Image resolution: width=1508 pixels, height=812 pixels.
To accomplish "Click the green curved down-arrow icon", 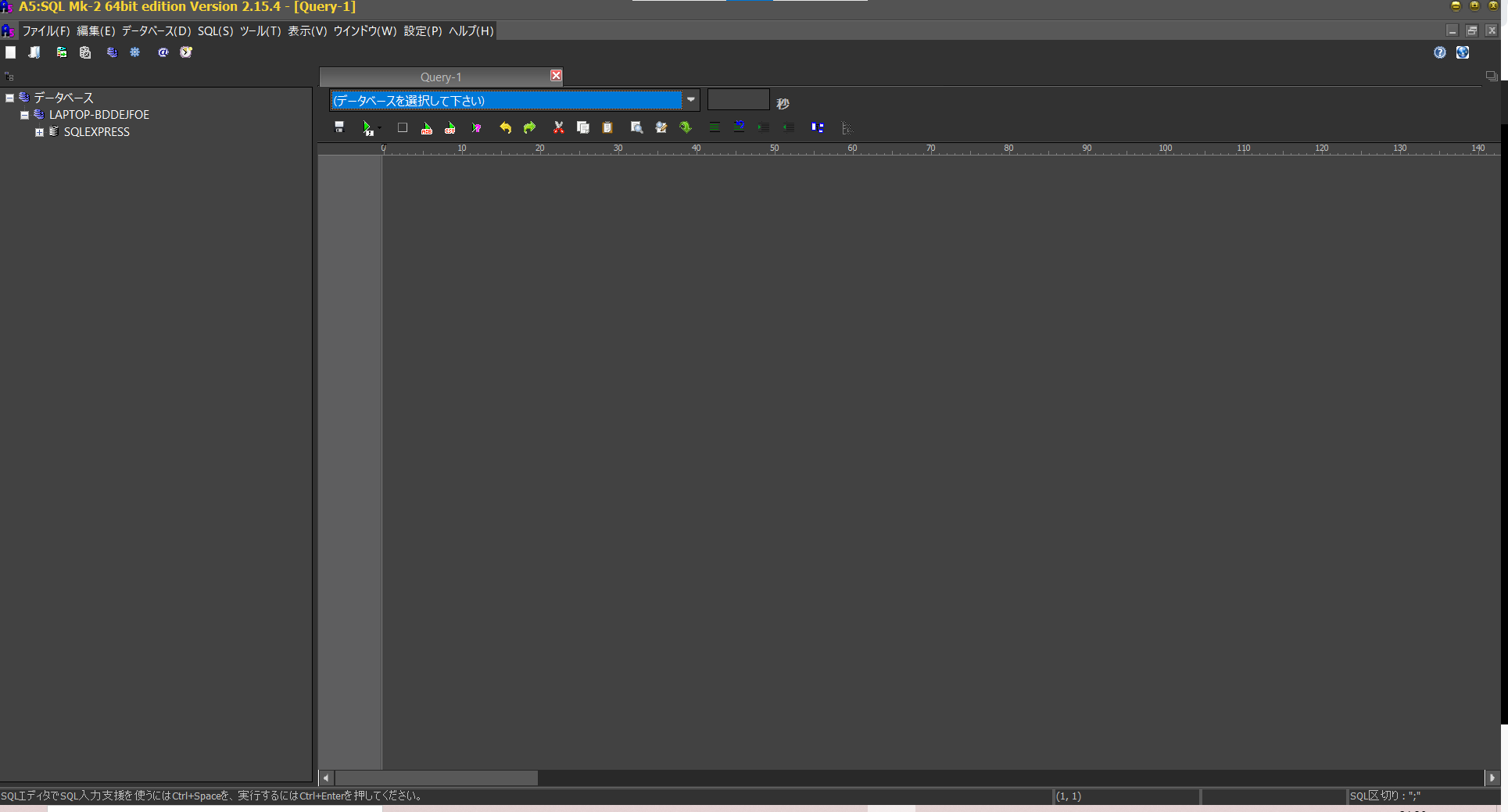I will point(686,127).
